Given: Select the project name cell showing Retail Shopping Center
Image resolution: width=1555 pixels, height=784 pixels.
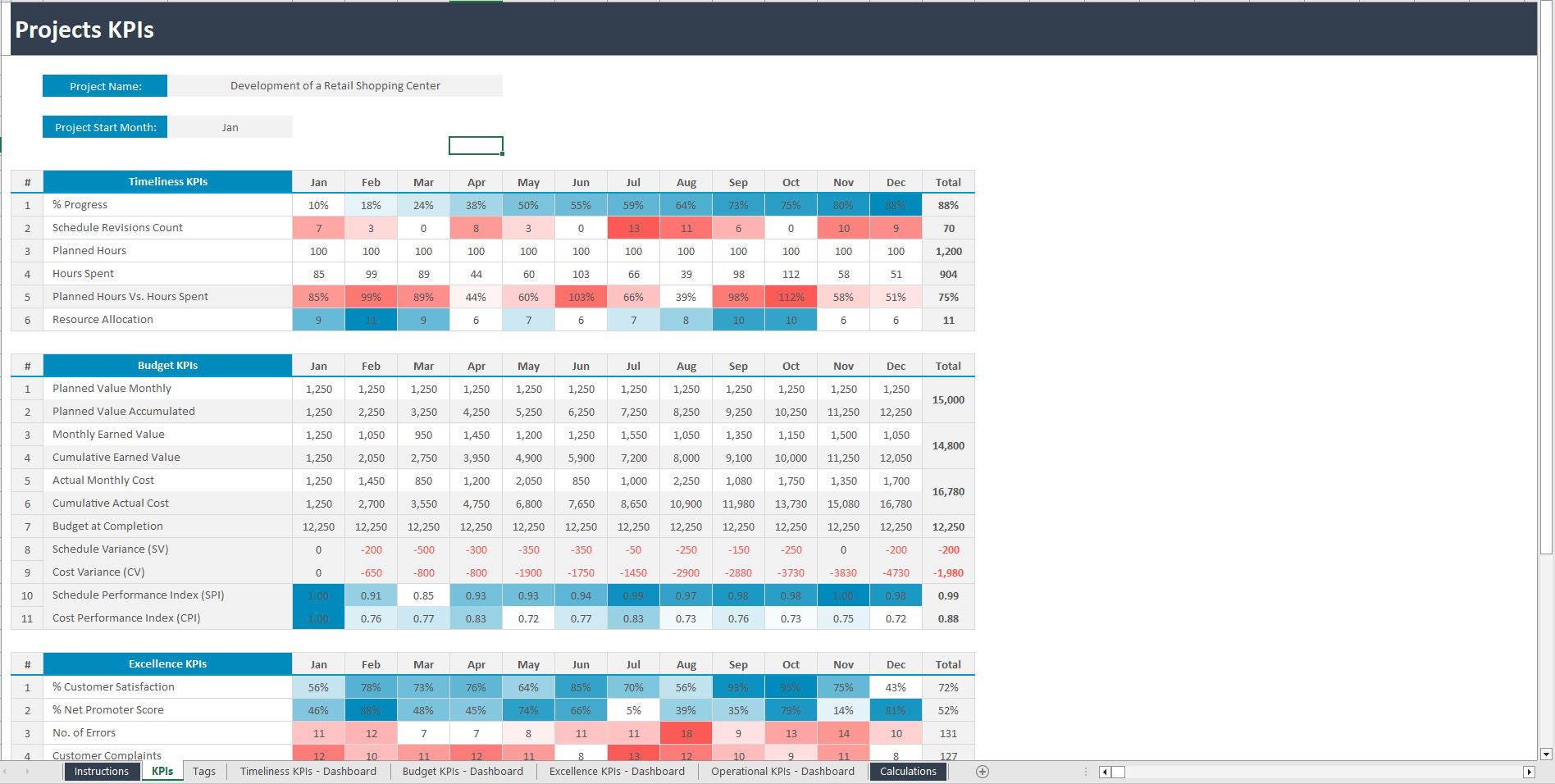Looking at the screenshot, I should click(x=335, y=85).
